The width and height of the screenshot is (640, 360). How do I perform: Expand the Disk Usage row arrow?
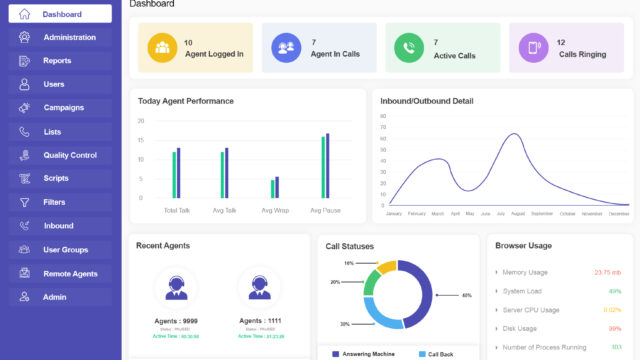pos(496,329)
